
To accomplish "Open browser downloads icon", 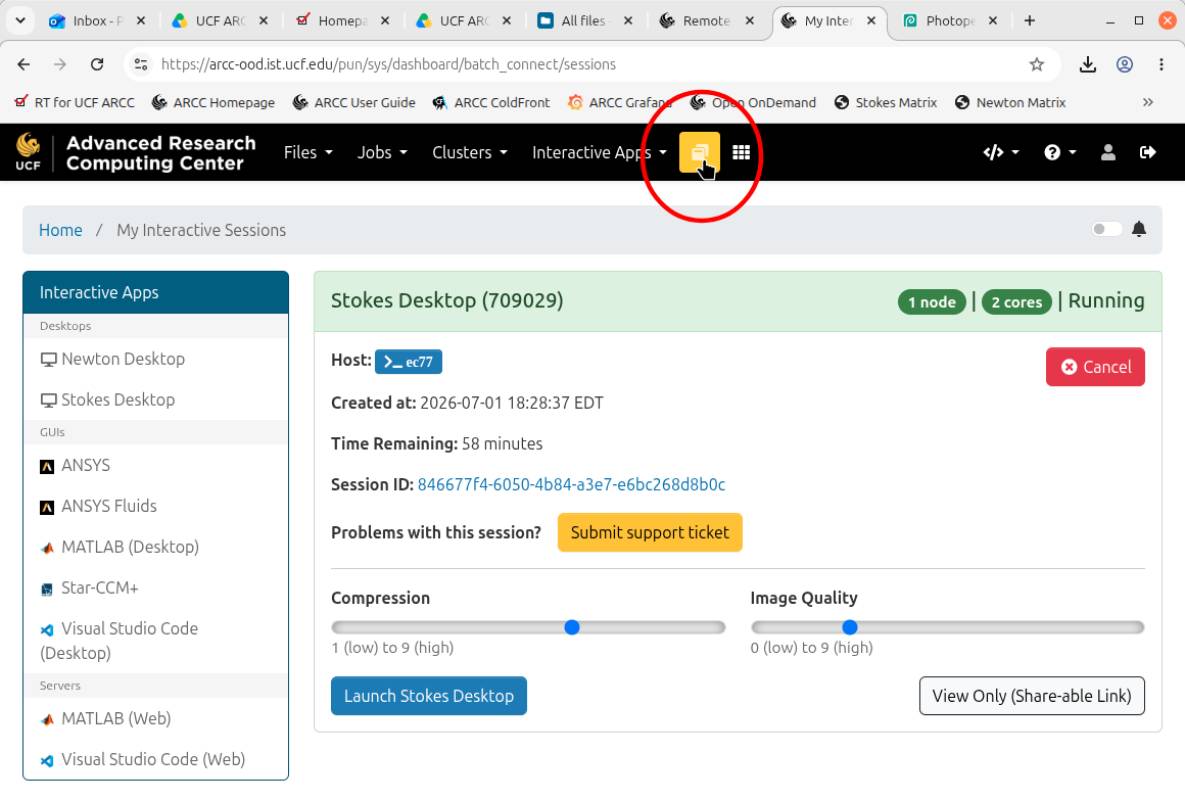I will (x=1088, y=64).
